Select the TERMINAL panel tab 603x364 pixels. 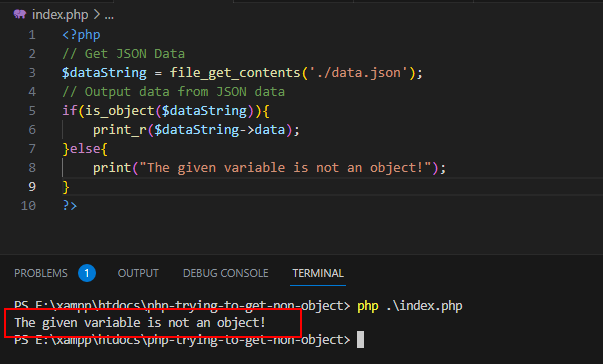tap(318, 273)
